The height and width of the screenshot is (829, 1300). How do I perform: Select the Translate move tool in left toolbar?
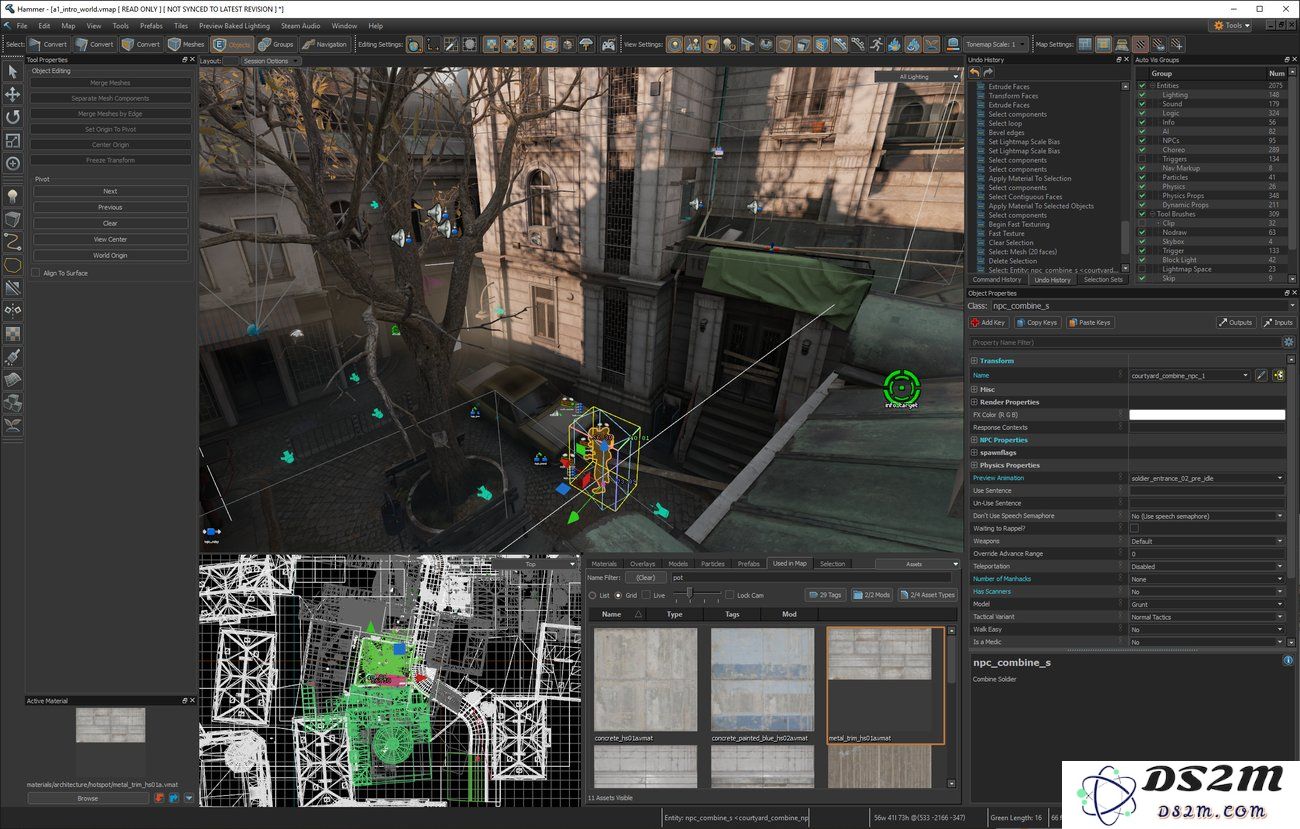13,94
